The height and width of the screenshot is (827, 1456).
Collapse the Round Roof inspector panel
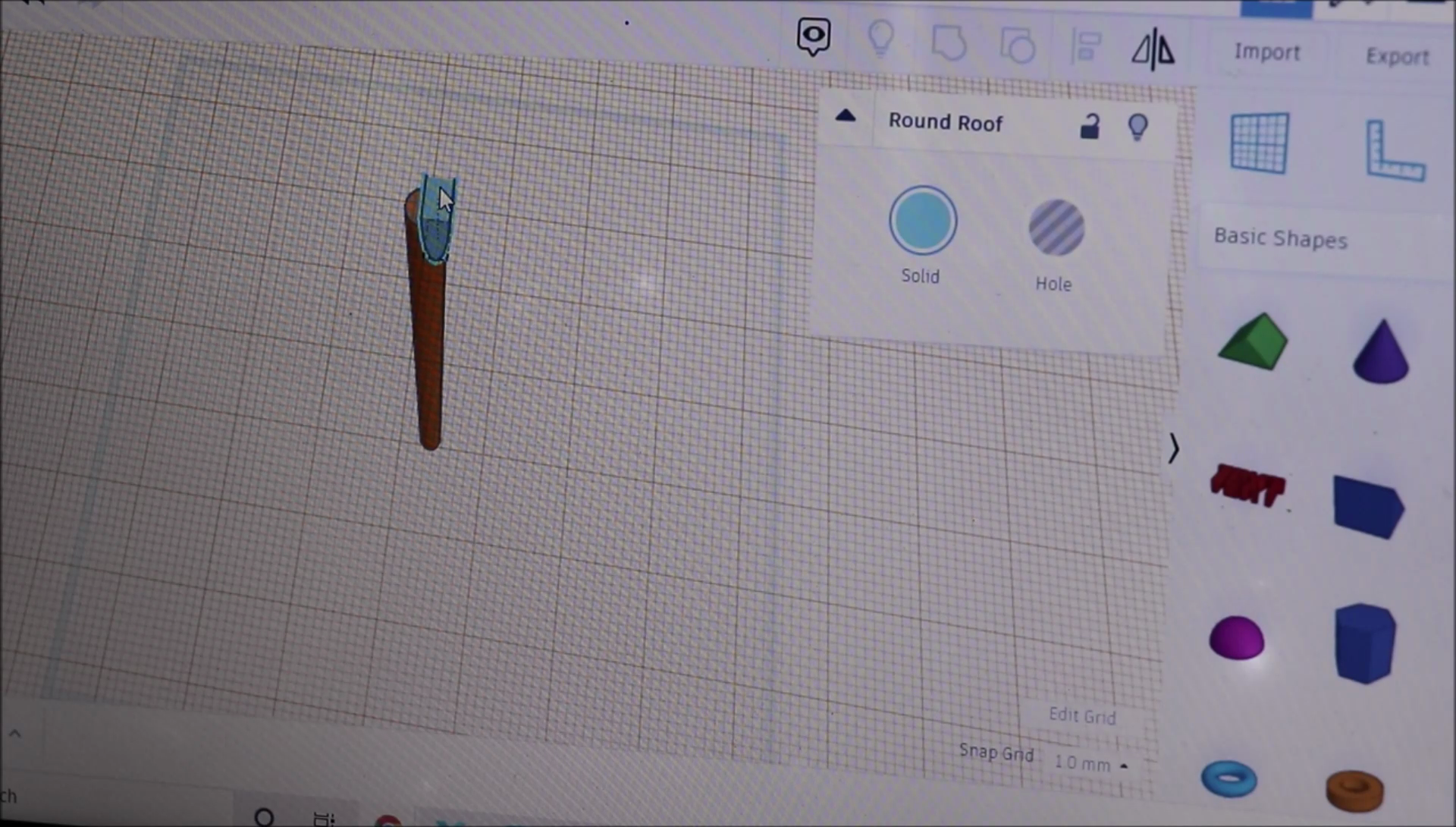point(846,116)
